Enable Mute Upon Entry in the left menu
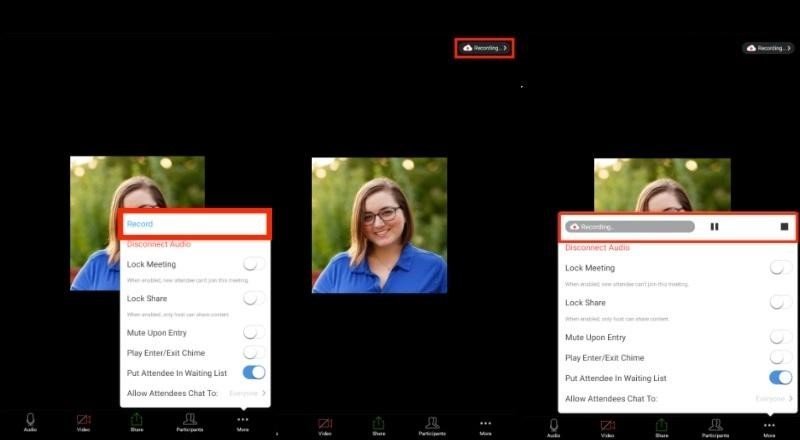The image size is (800, 442). 255,332
